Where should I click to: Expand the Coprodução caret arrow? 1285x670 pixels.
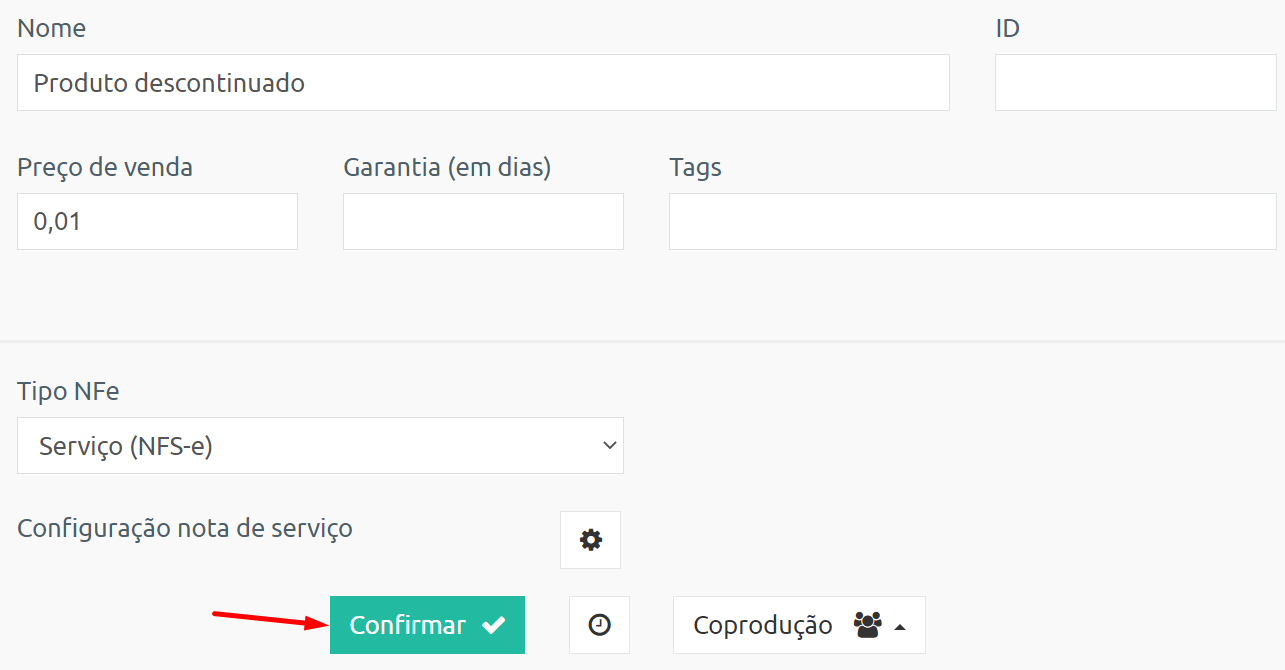tap(900, 627)
